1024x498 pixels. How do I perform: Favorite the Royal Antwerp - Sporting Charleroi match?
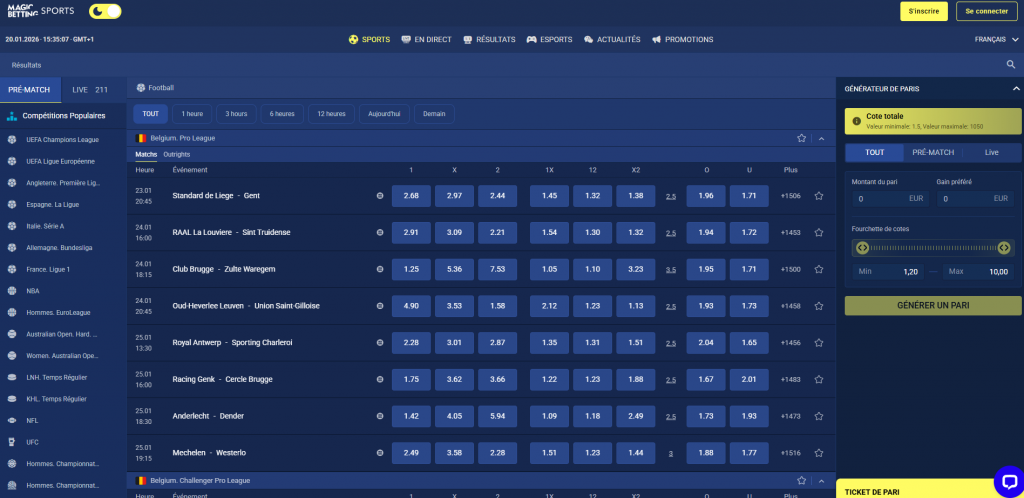[819, 343]
